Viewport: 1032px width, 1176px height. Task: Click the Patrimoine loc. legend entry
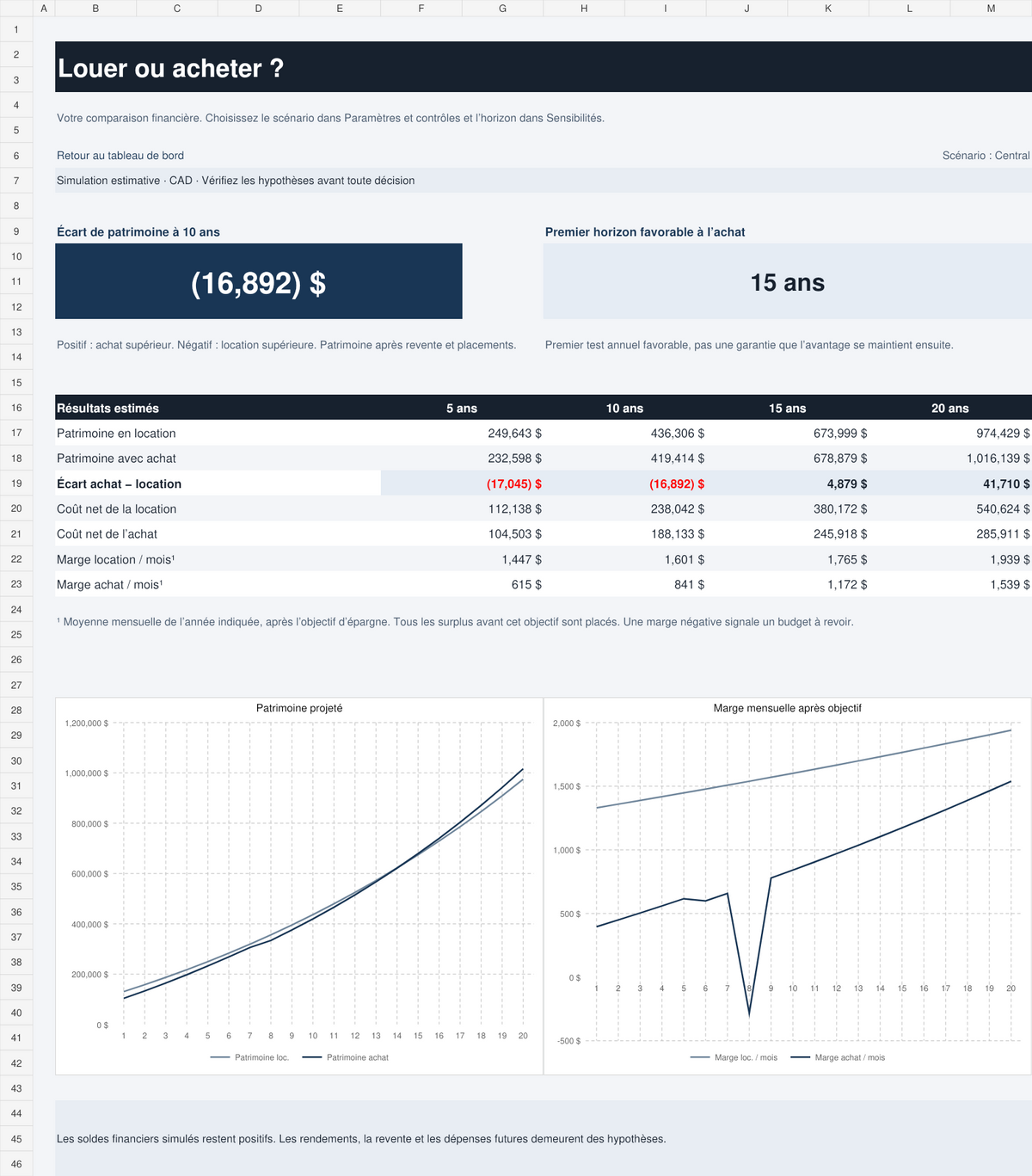pyautogui.click(x=250, y=1057)
